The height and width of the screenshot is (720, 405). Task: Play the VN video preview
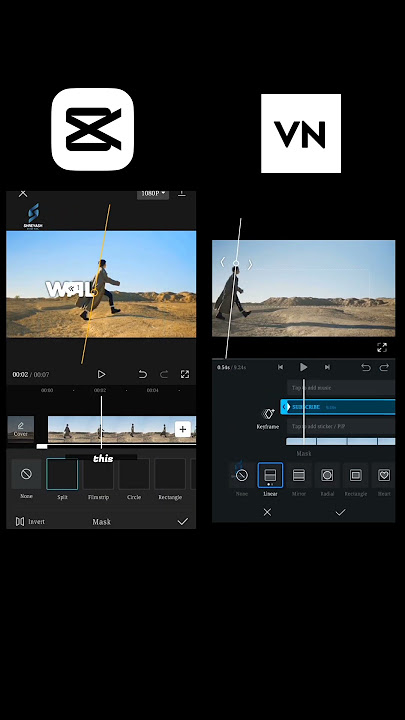tap(303, 367)
